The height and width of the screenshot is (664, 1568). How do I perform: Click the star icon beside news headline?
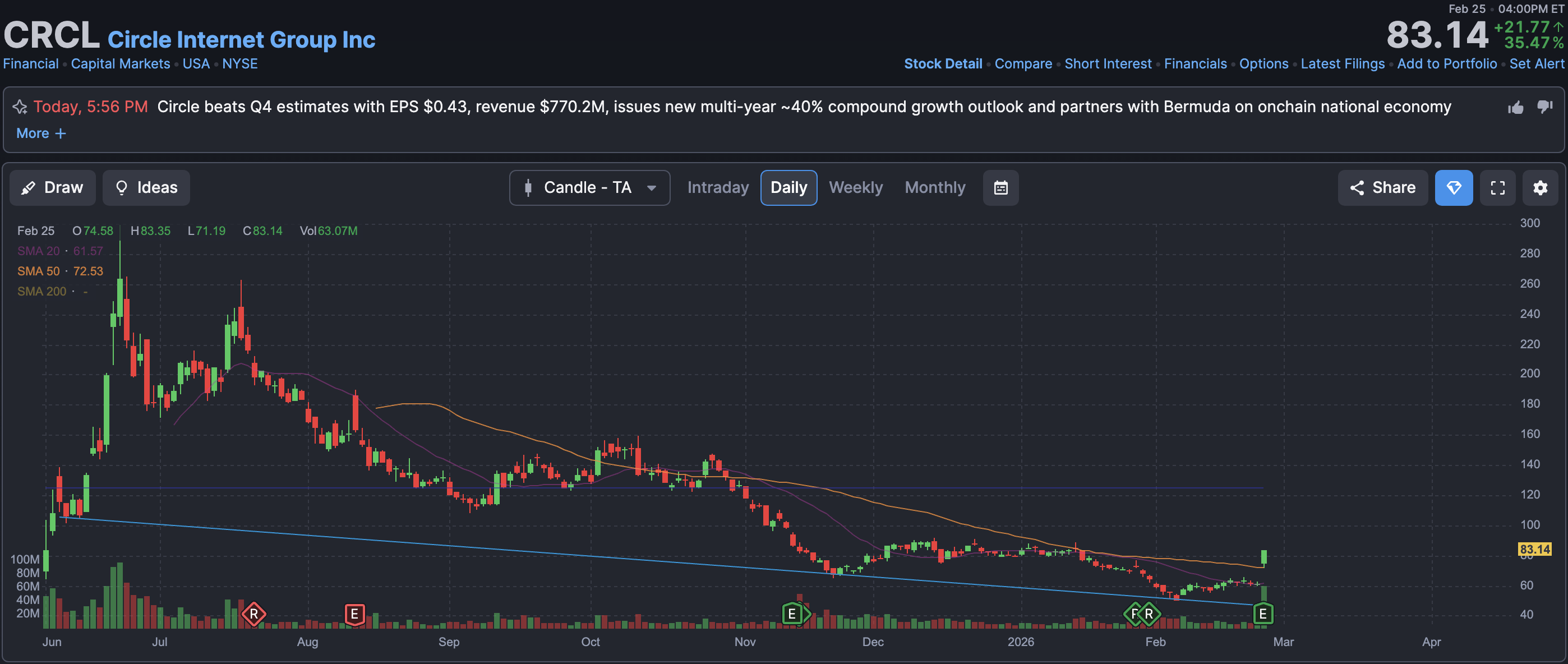[x=20, y=107]
